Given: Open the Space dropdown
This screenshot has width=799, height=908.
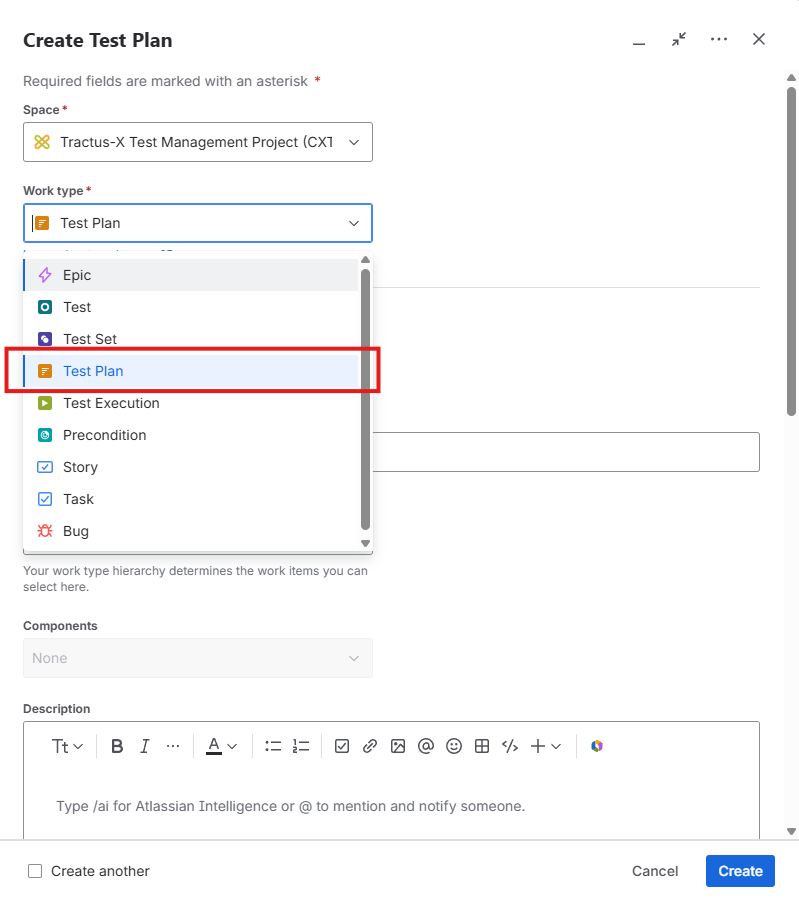Looking at the screenshot, I should pyautogui.click(x=198, y=142).
